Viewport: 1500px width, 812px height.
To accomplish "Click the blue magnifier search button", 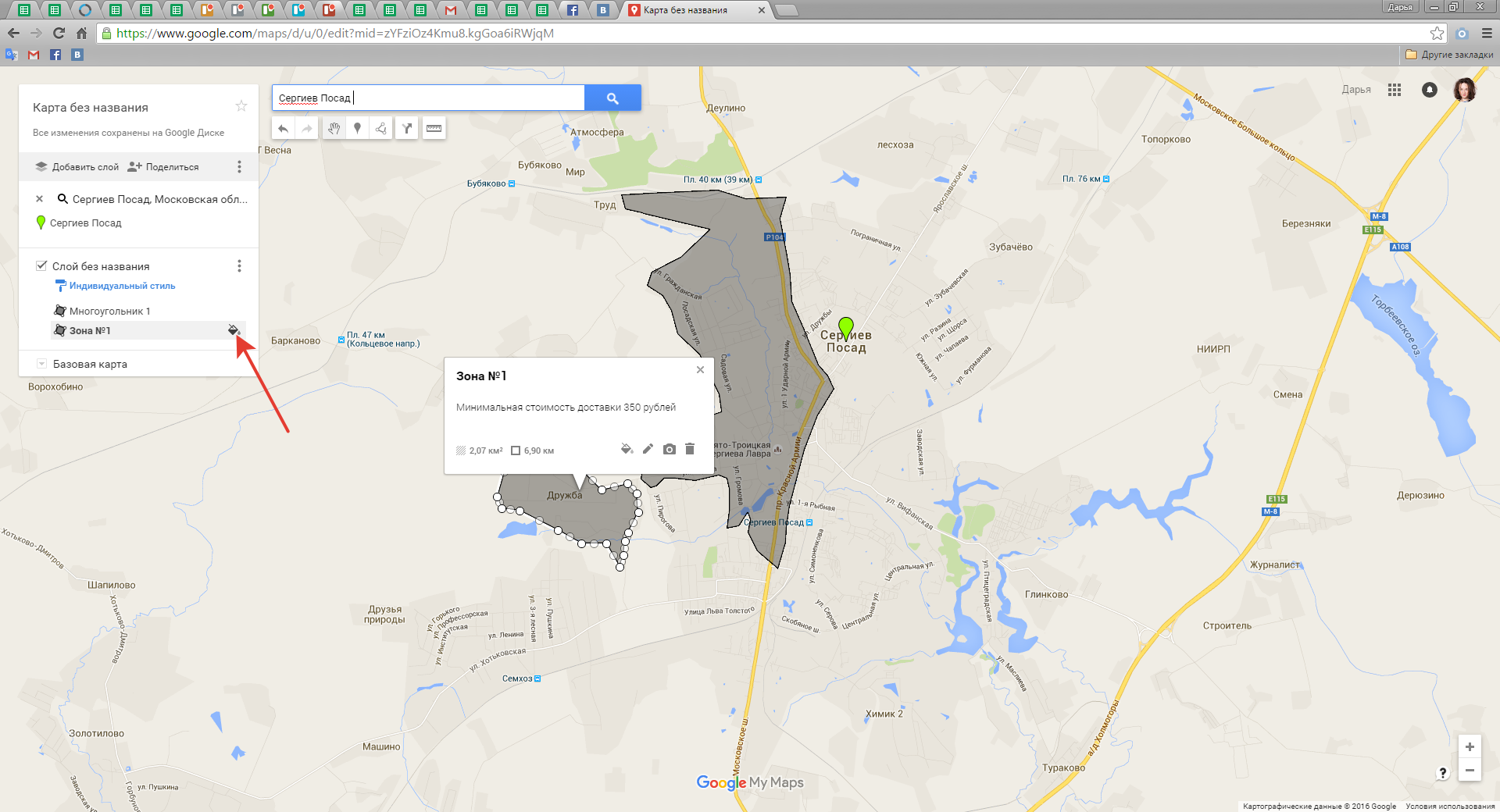I will (x=612, y=98).
